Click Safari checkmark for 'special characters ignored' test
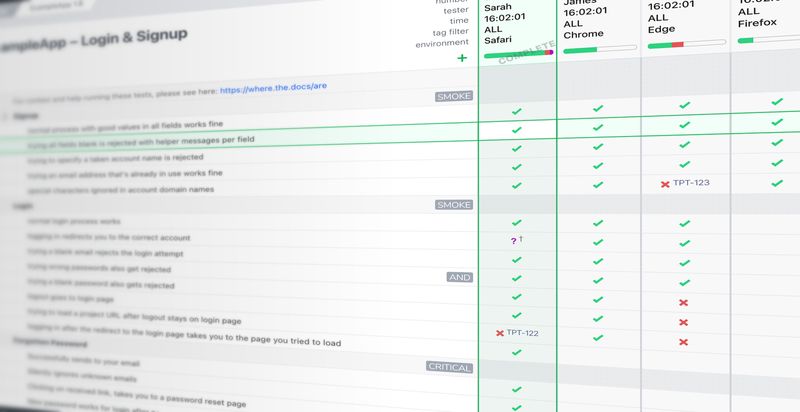The height and width of the screenshot is (412, 800). [517, 186]
